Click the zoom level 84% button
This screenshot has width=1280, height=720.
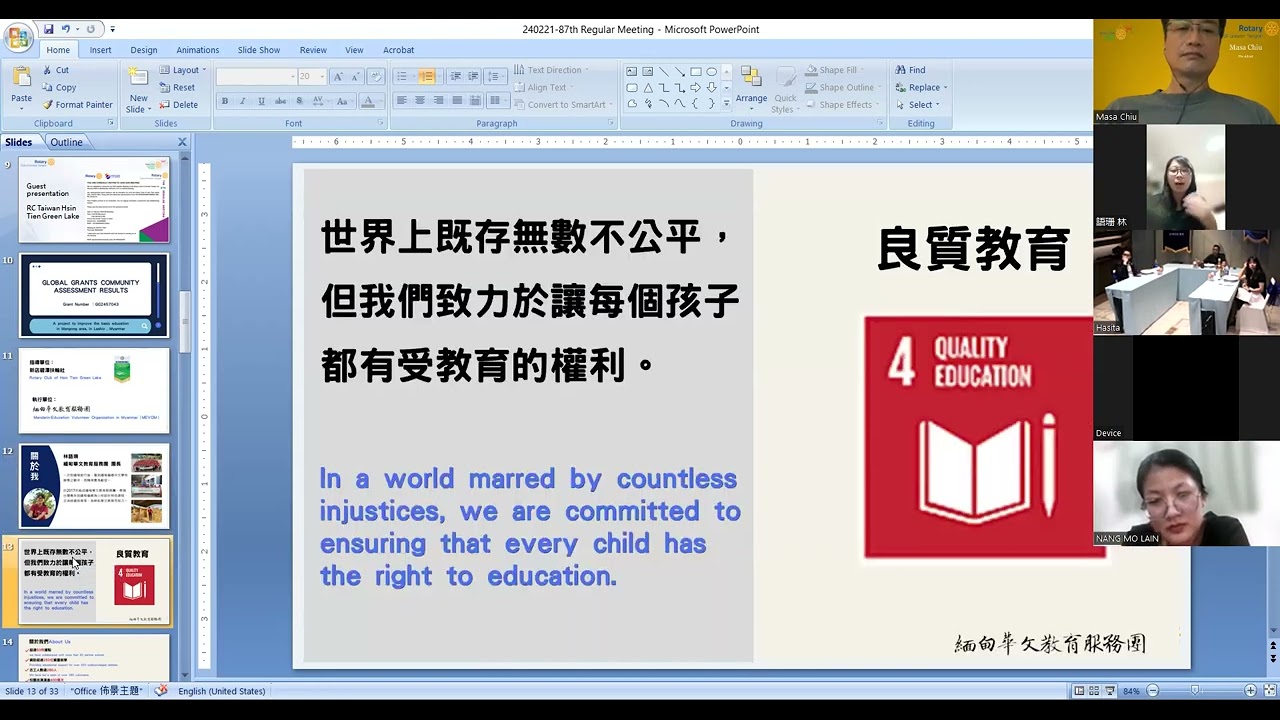pos(1131,691)
